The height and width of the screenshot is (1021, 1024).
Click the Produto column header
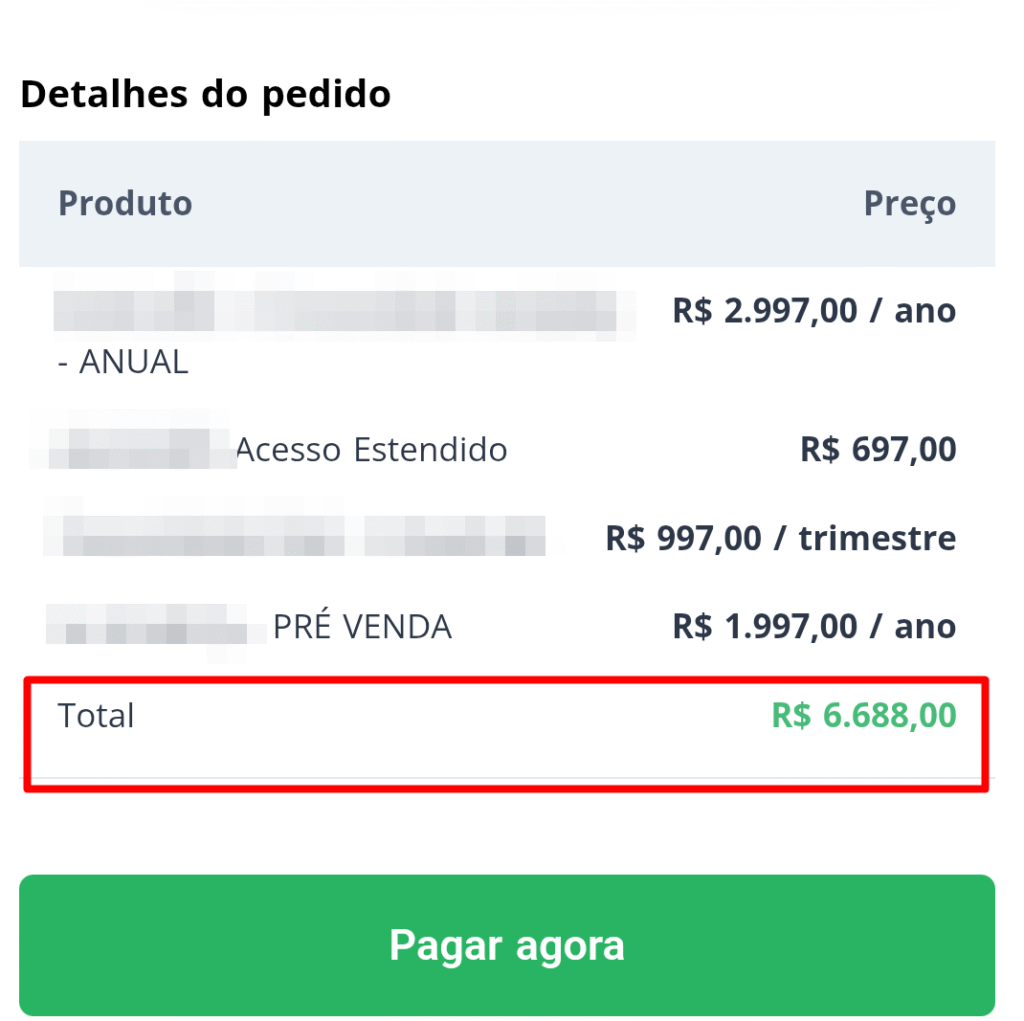[x=125, y=203]
